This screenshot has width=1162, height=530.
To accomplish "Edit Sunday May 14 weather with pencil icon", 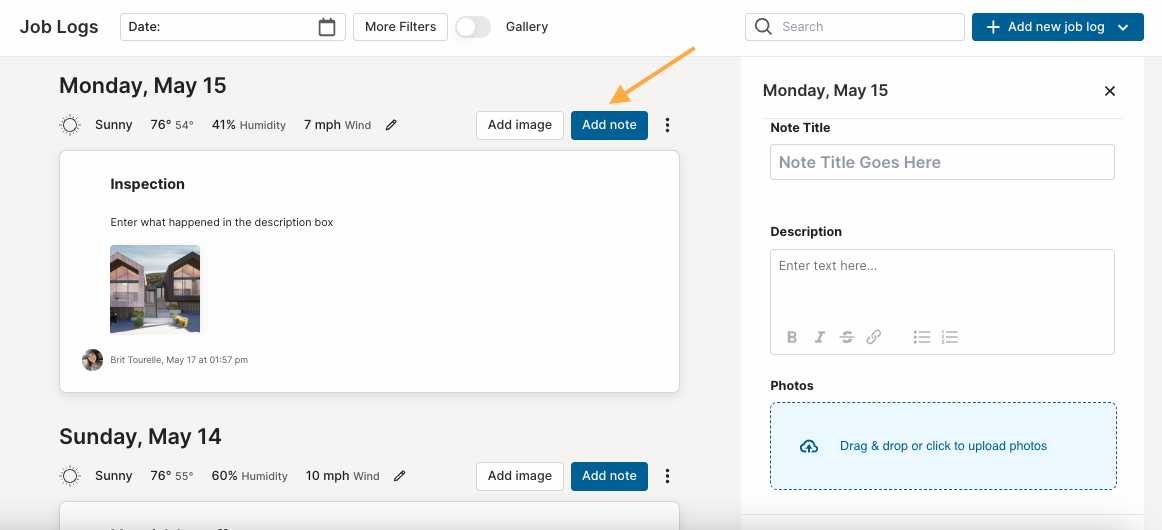I will (399, 476).
